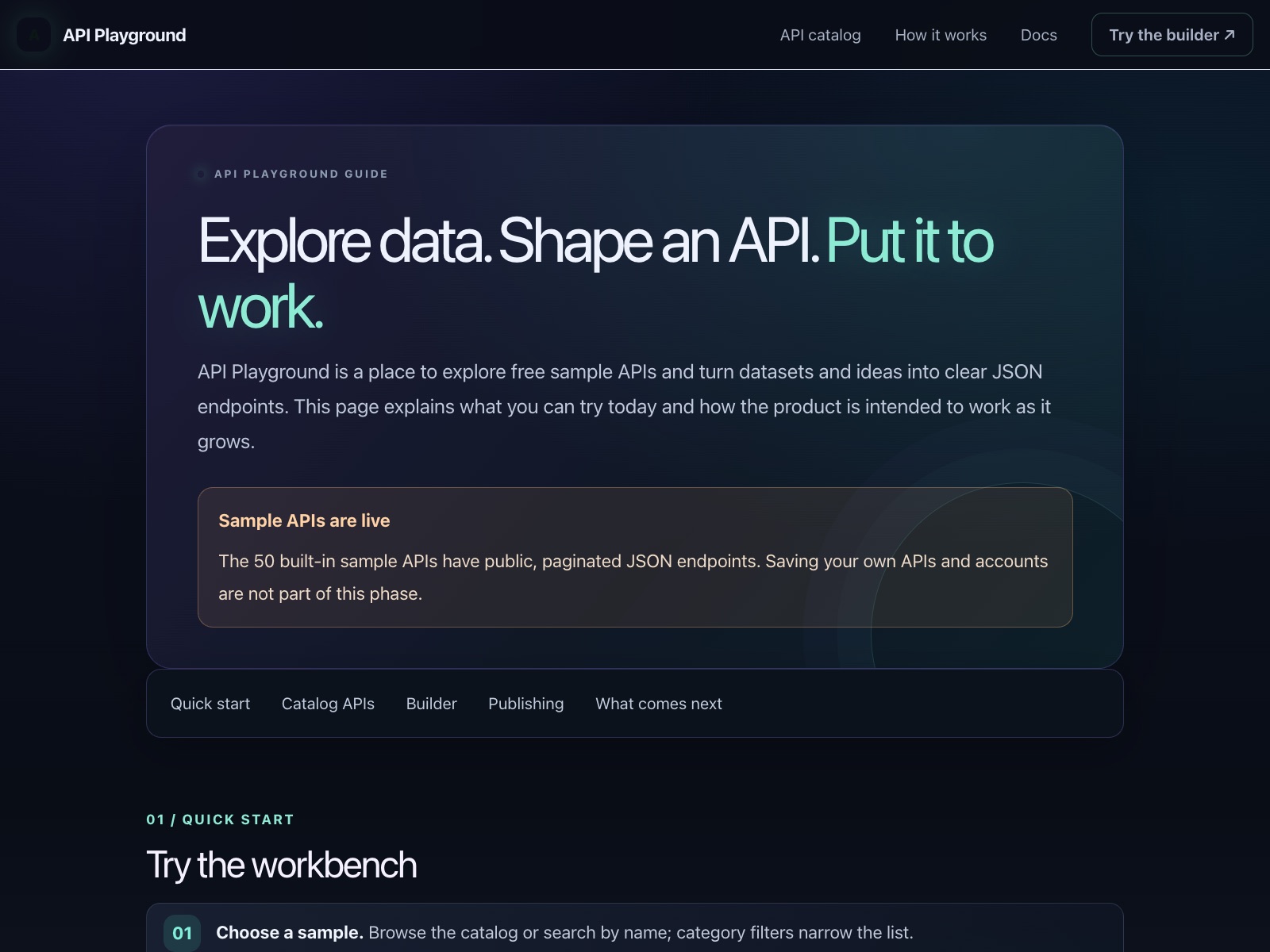
Task: Click the Sample APIs are live heading
Action: pos(304,520)
